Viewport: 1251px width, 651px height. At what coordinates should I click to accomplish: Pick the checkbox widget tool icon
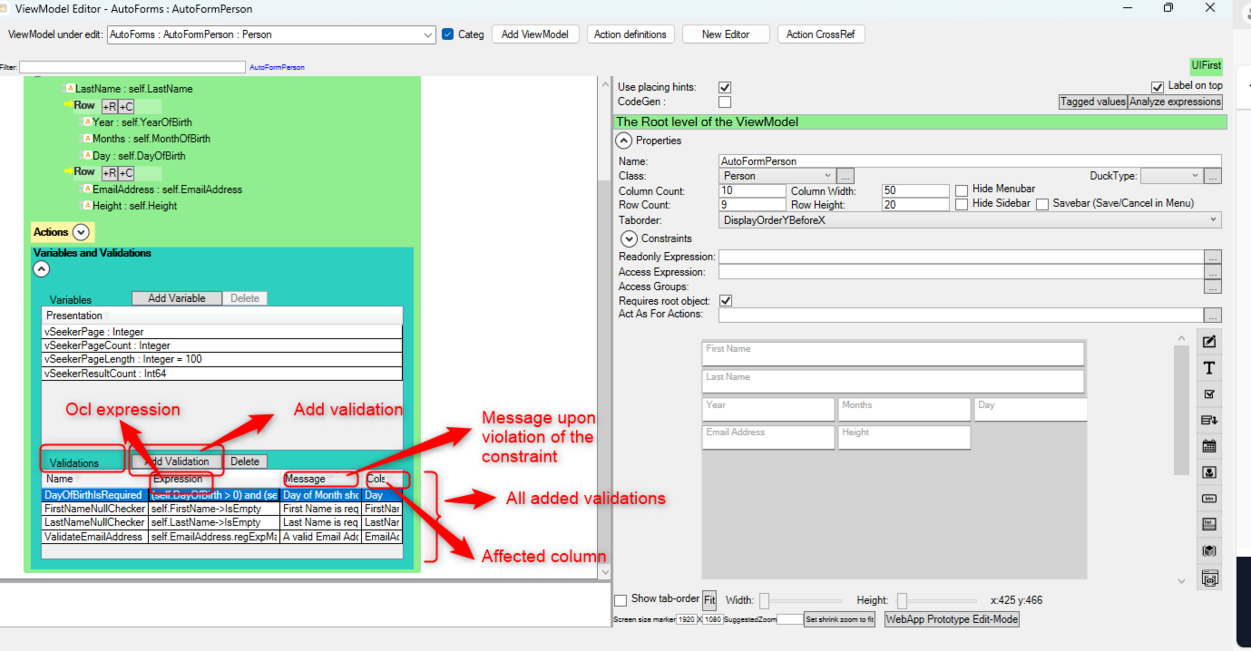(1209, 394)
